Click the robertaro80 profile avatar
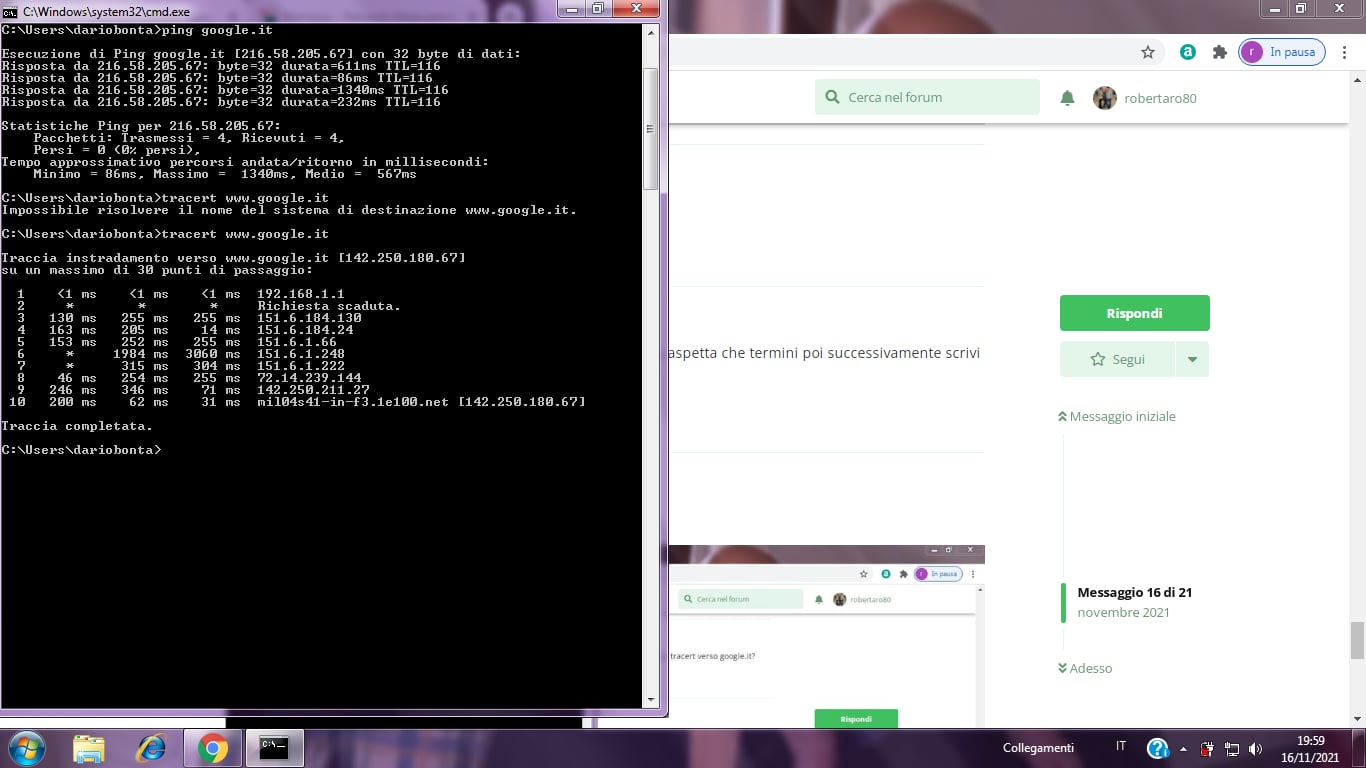Screen dimensions: 1366x768 pos(1104,98)
